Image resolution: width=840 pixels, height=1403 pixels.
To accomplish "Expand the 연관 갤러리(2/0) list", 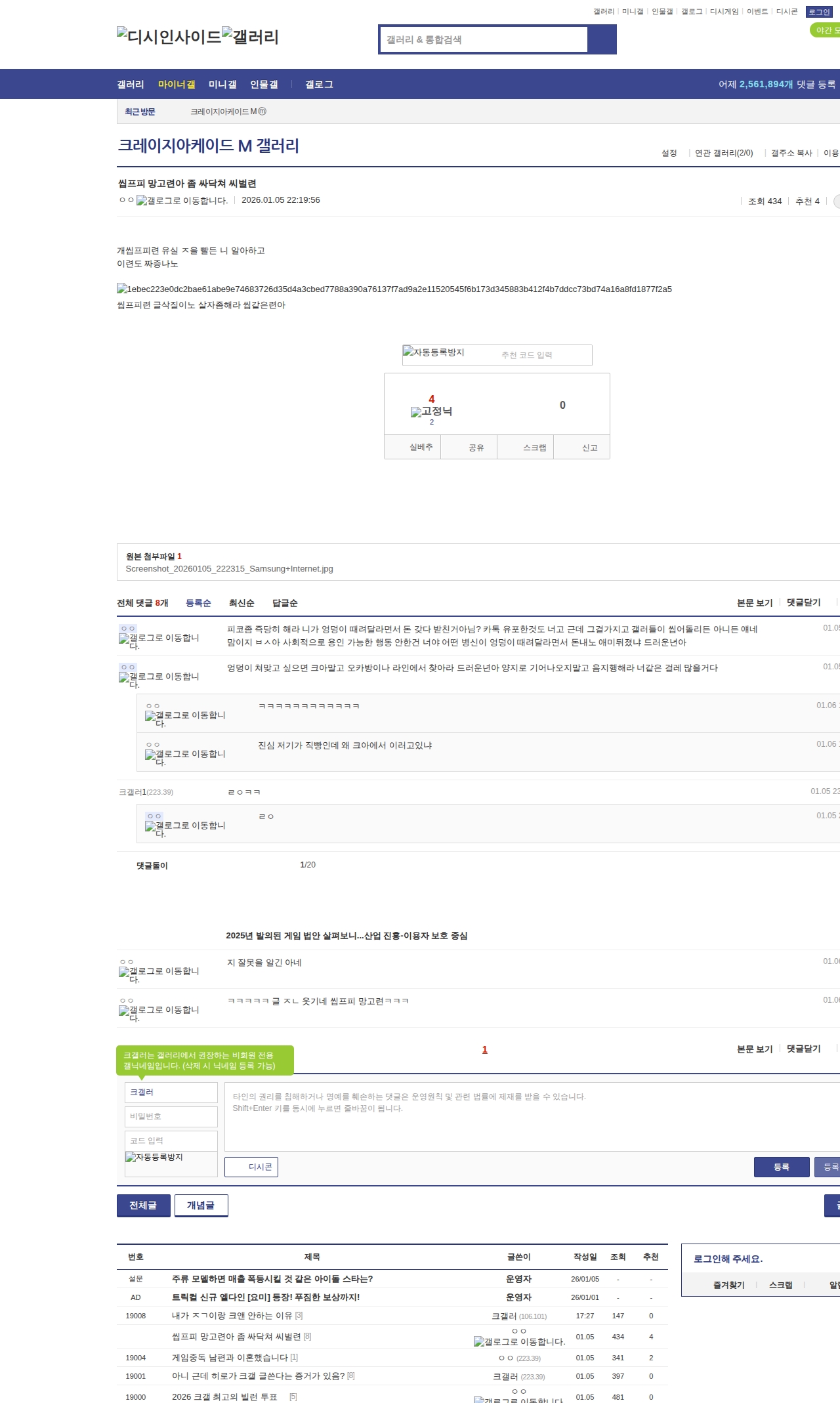I will point(724,153).
